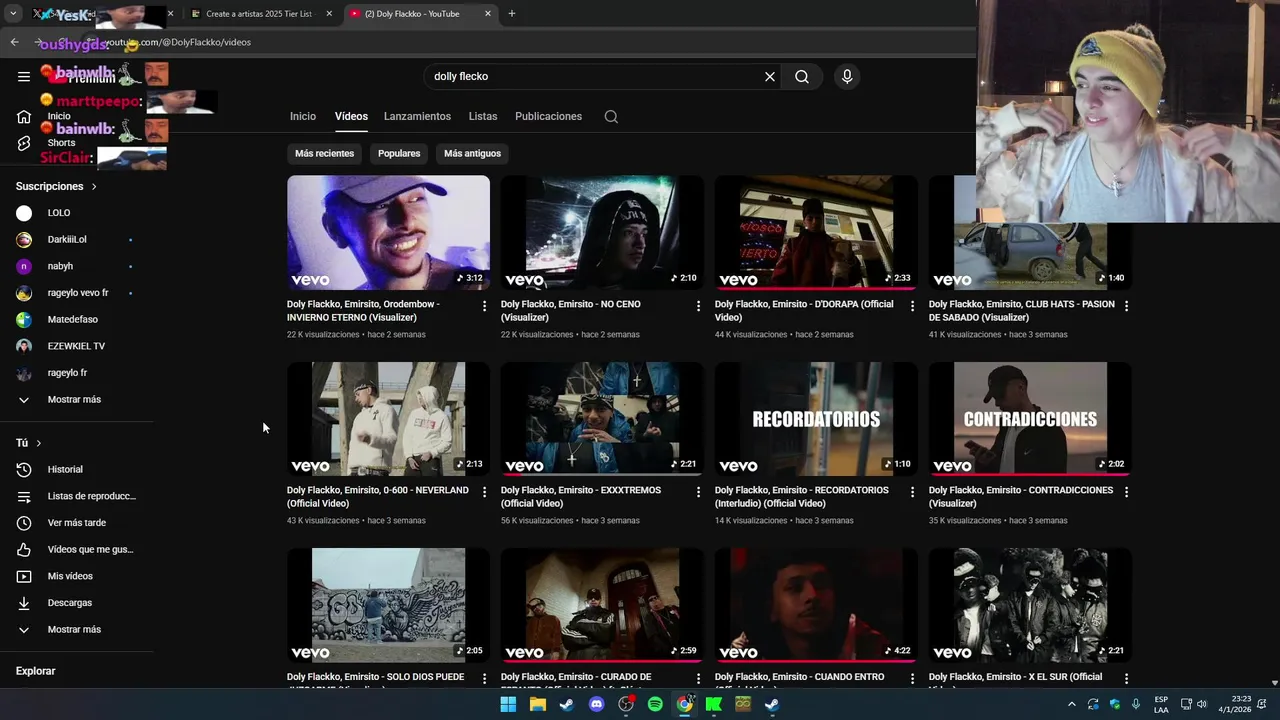Switch to Create a artistas Tier List tab
The height and width of the screenshot is (720, 1280).
pyautogui.click(x=260, y=14)
